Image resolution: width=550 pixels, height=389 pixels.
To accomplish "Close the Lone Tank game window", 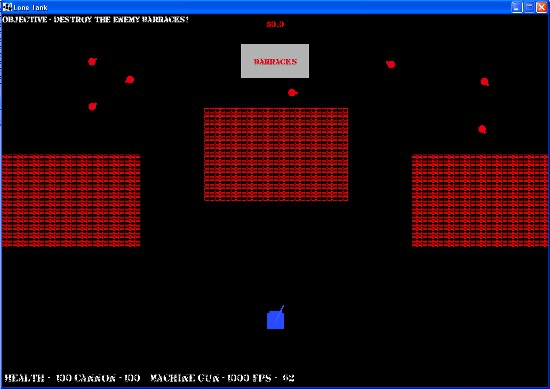I will 542,7.
